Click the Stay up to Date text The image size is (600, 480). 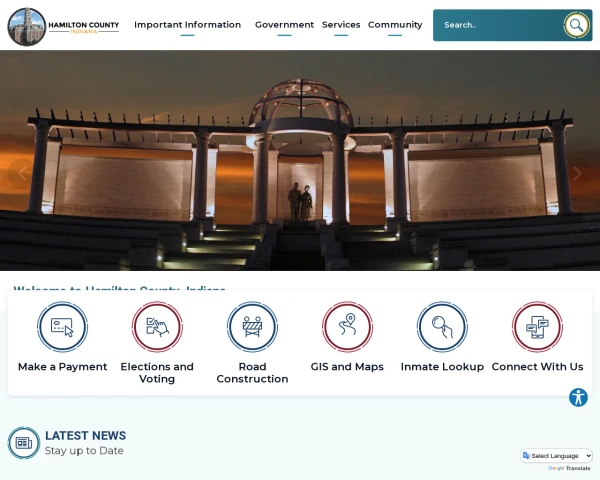pos(84,451)
